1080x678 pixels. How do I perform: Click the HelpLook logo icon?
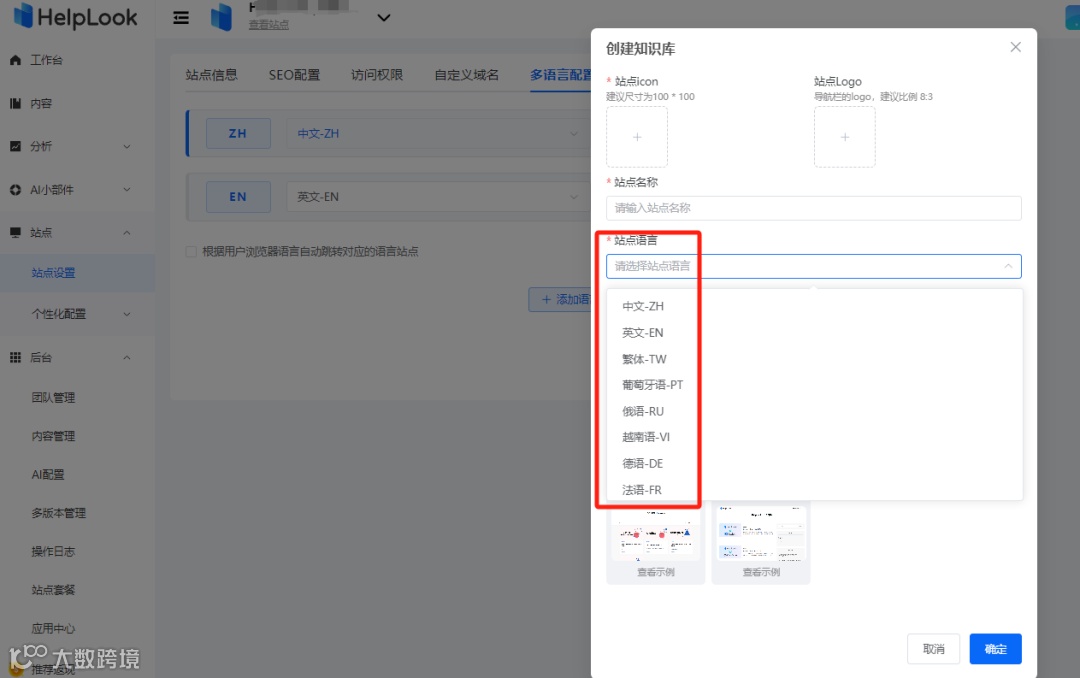pyautogui.click(x=25, y=16)
